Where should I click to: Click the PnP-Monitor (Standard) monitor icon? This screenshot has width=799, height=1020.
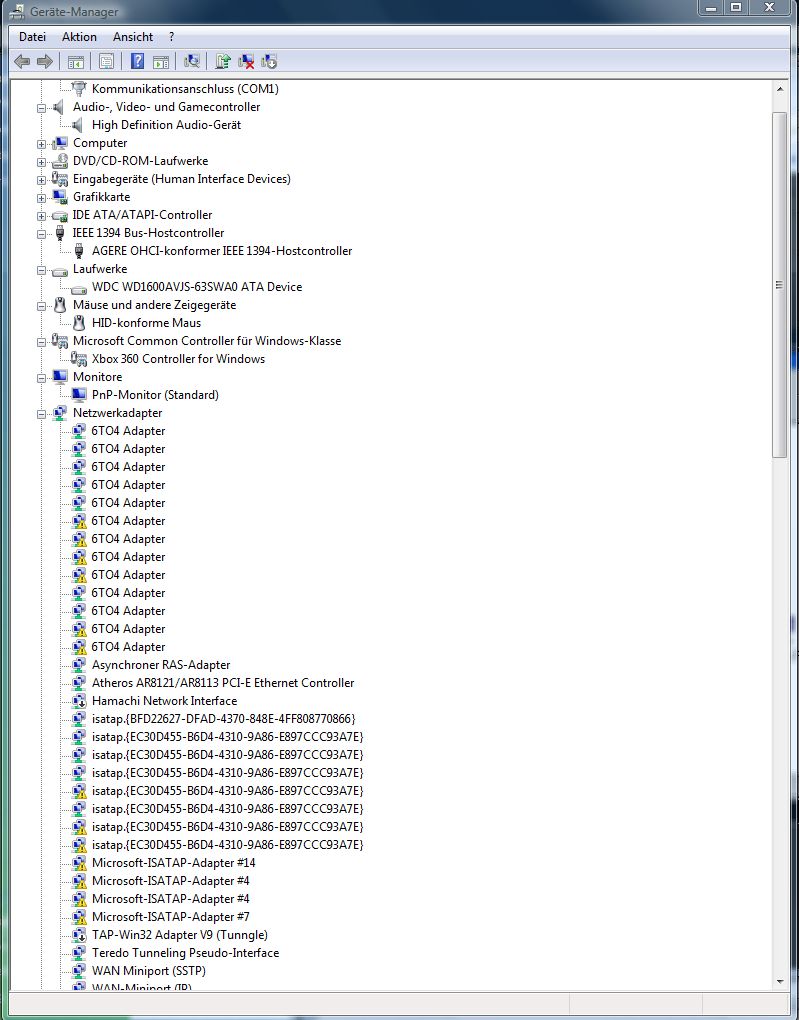pyautogui.click(x=79, y=395)
